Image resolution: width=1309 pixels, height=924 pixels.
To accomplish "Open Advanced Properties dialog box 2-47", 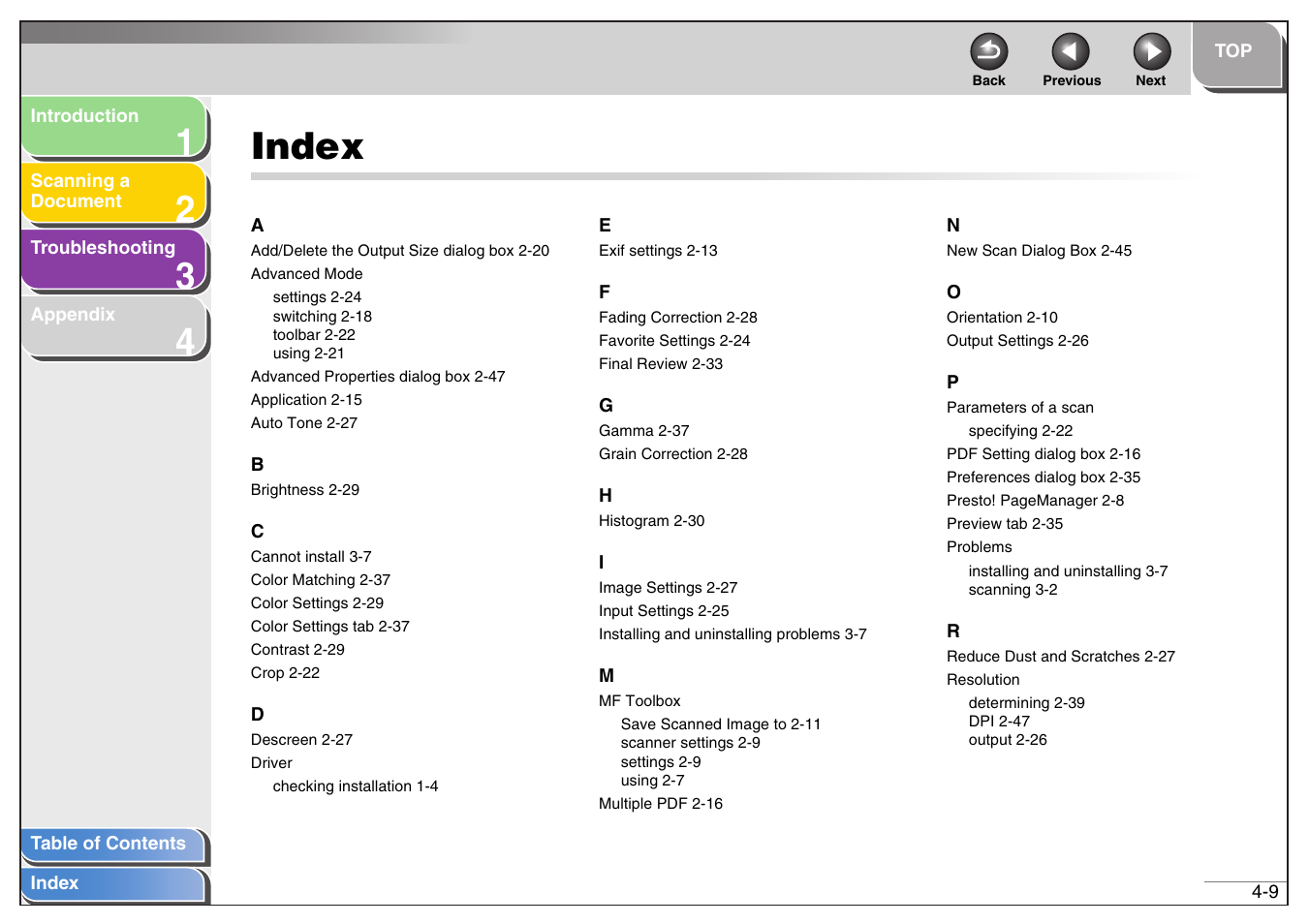I will pyautogui.click(x=378, y=377).
